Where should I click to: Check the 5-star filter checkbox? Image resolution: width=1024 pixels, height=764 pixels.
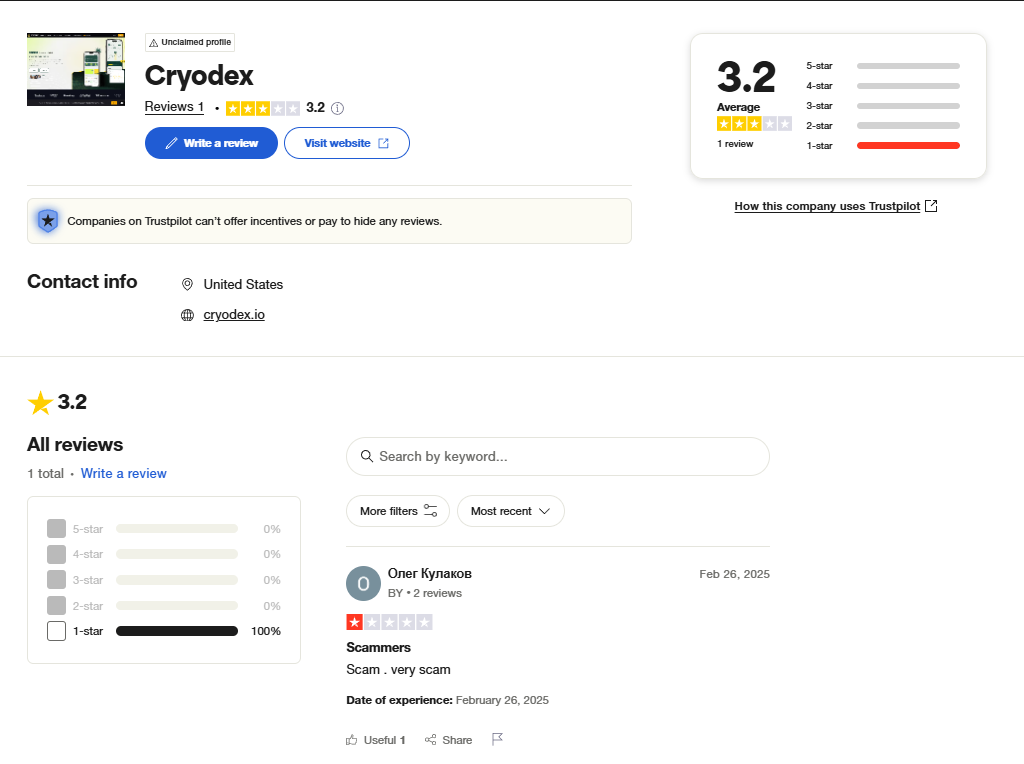pyautogui.click(x=56, y=528)
